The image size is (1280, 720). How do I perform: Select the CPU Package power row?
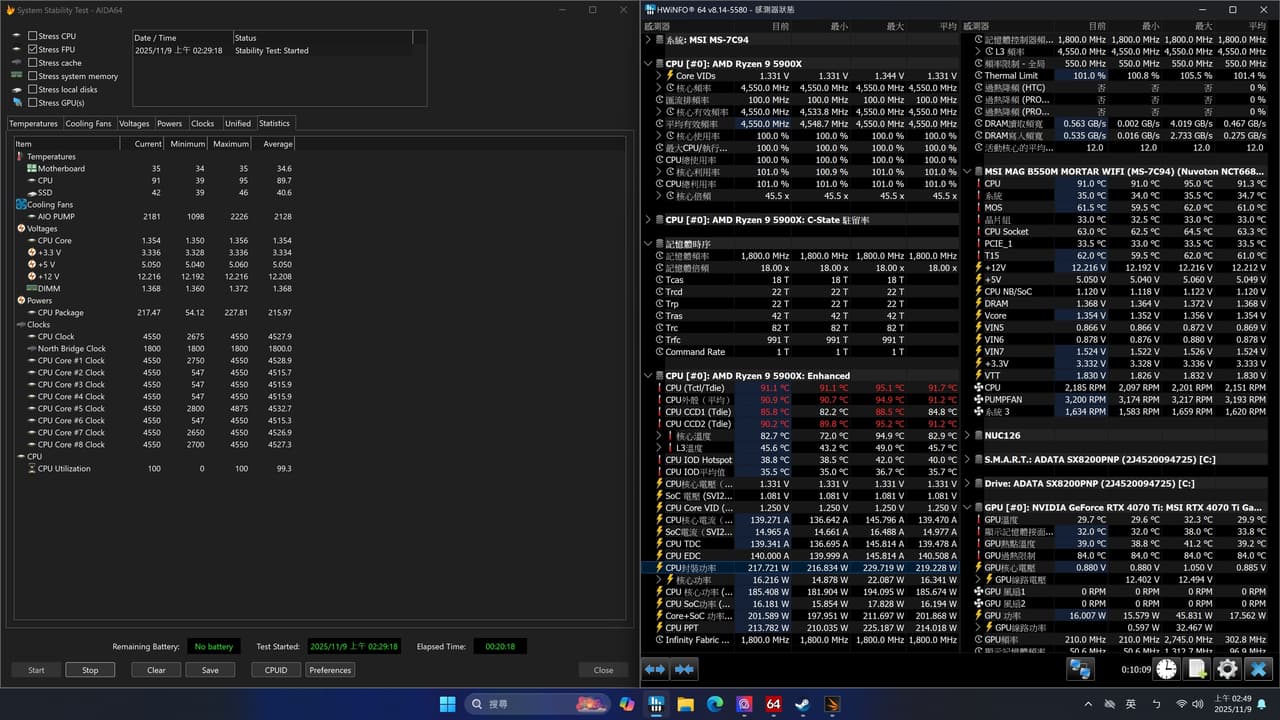point(154,313)
